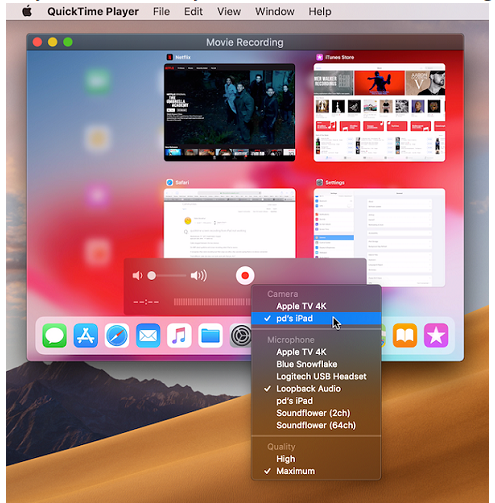This screenshot has height=503, width=495.
Task: Click the red record button
Action: pos(245,276)
